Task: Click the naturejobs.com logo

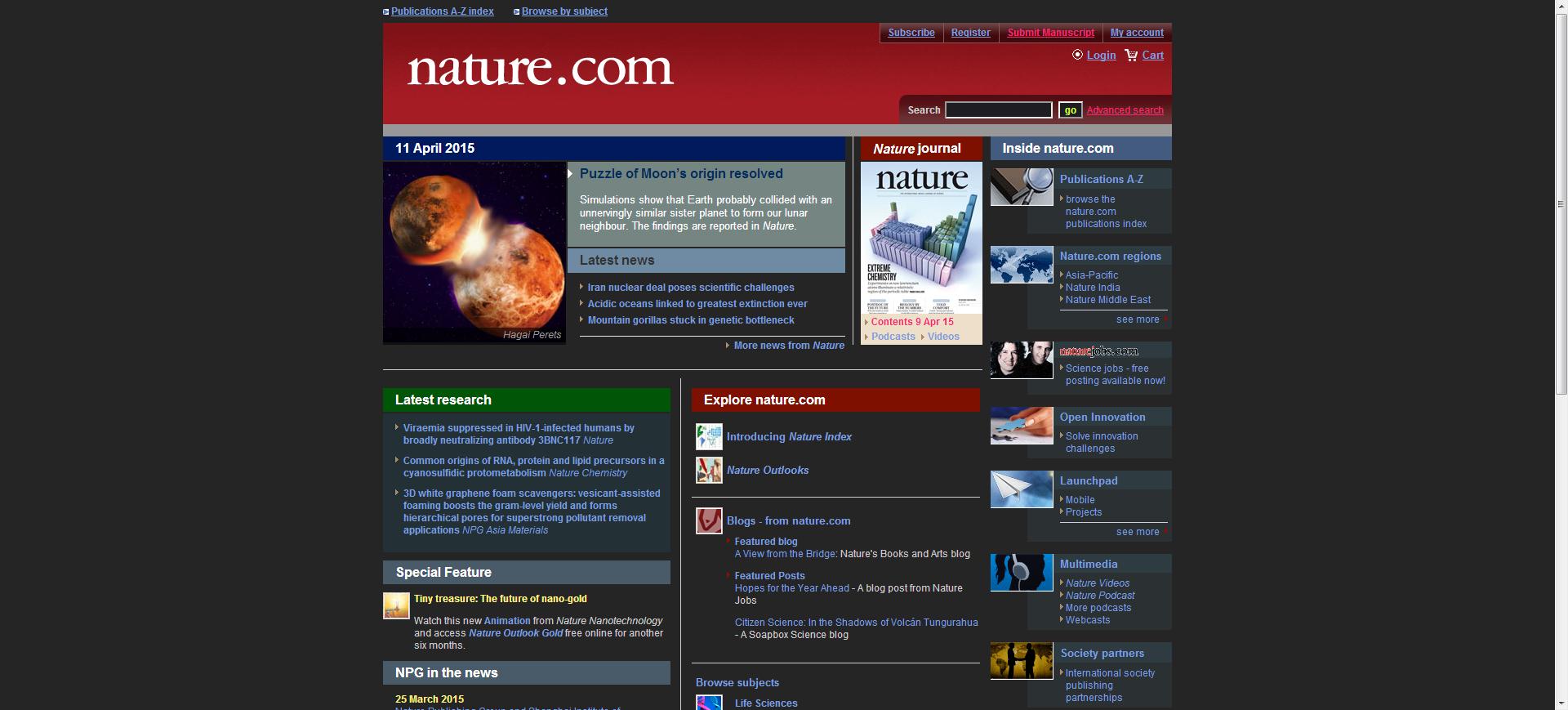Action: coord(1098,351)
